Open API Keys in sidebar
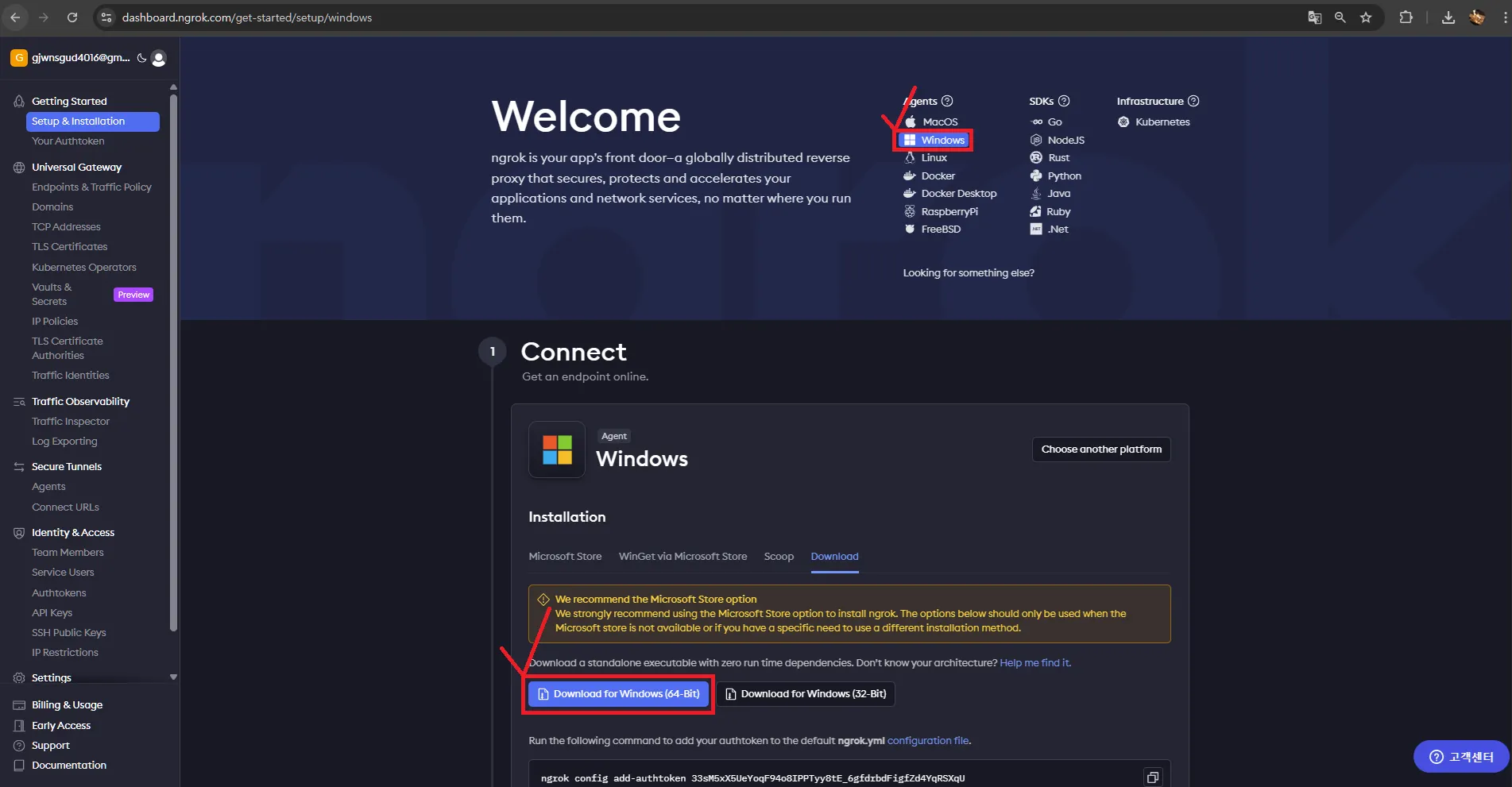1512x787 pixels. [52, 612]
